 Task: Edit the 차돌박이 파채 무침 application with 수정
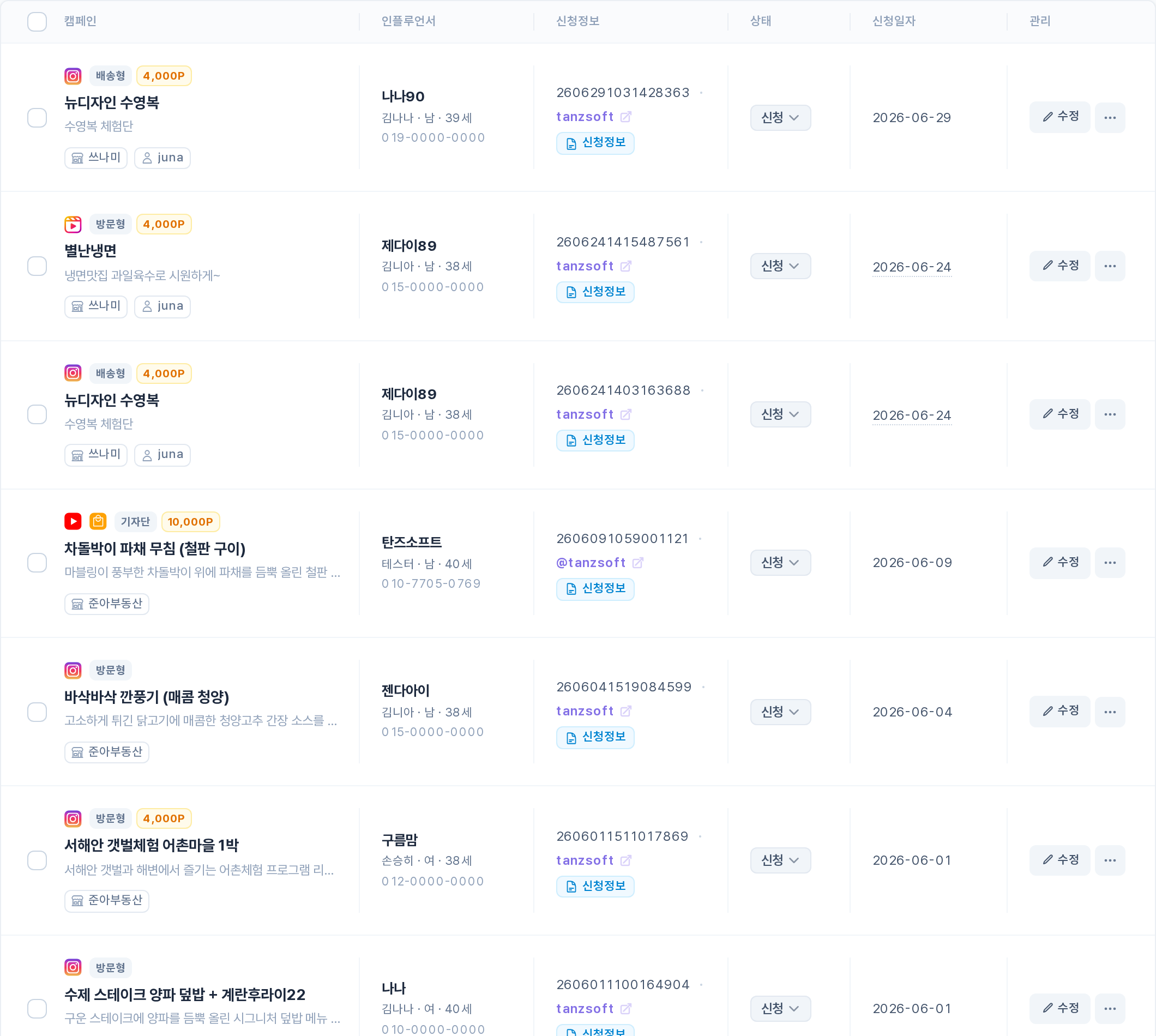1060,563
